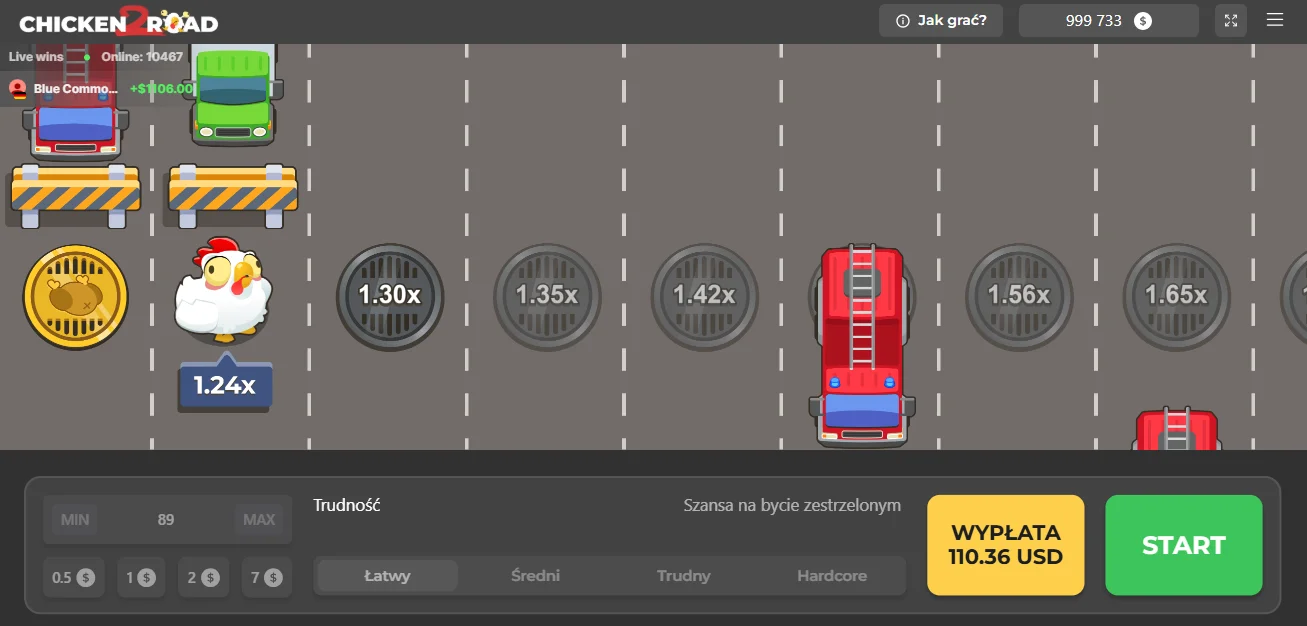This screenshot has height=626, width=1307.
Task: Open the Jak grać? help button
Action: (x=940, y=20)
